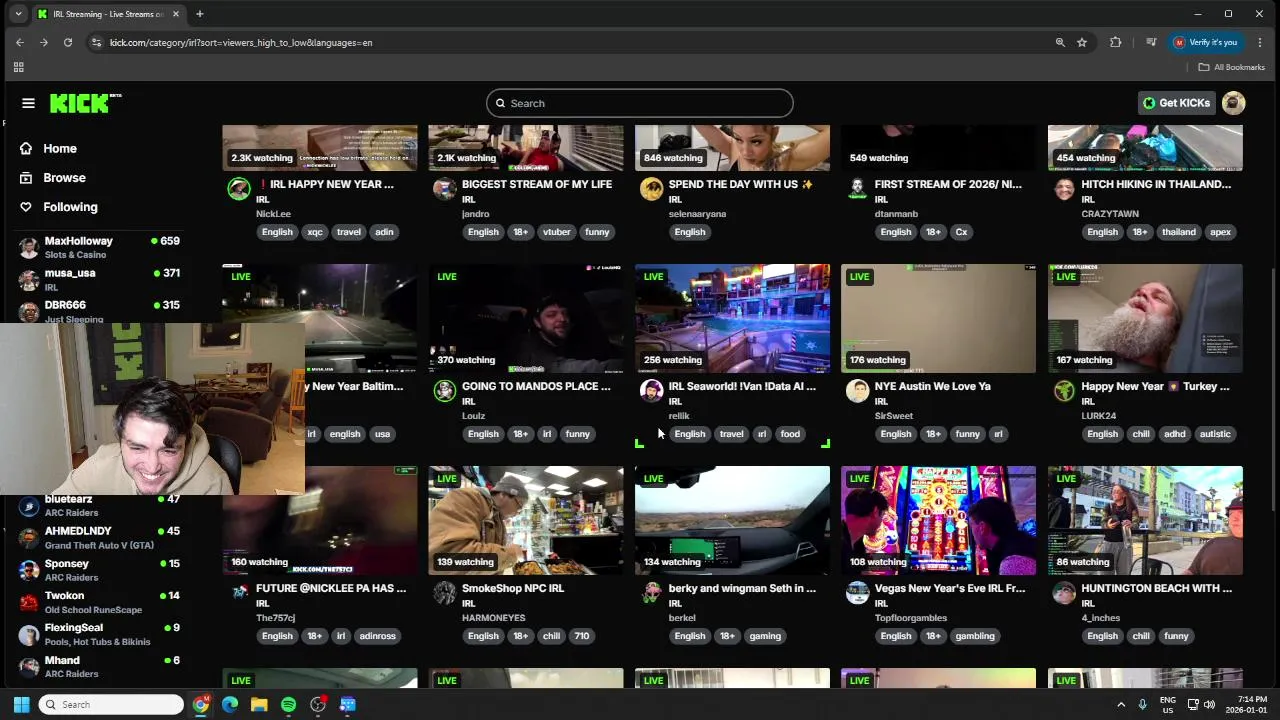Screen dimensions: 1280x720
Task: Open Sponsey channel in sidebar
Action: (99, 570)
